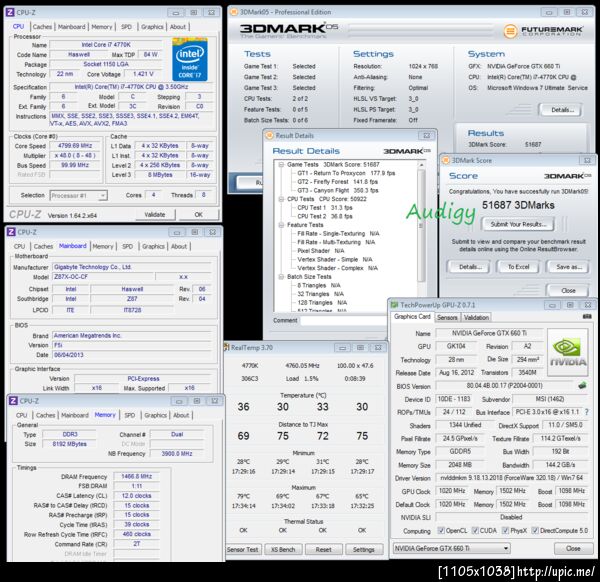Click the CPU-Z Memory window title icon
This screenshot has height=582, width=600.
(x=13, y=401)
